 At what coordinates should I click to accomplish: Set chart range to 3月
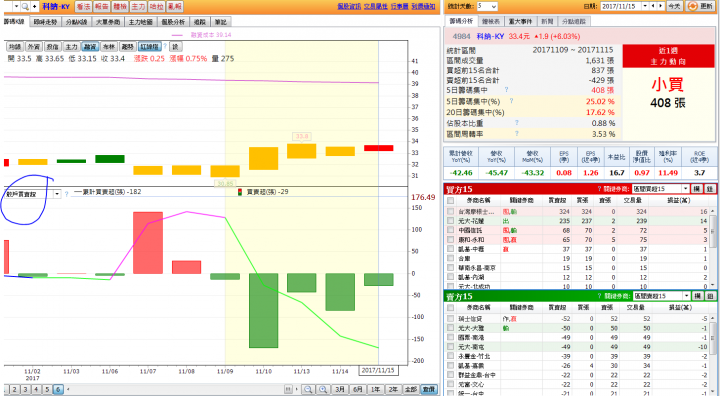(x=340, y=390)
